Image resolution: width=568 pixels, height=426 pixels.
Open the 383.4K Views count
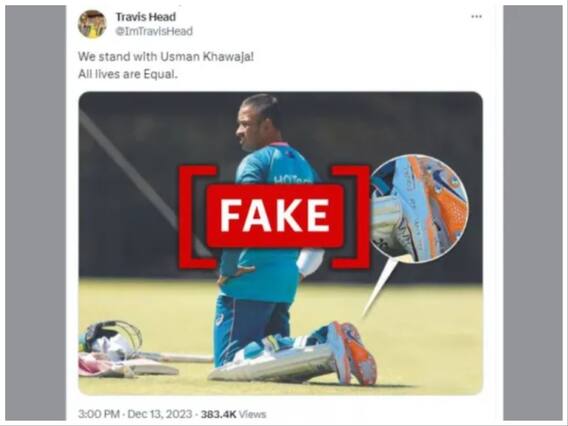point(234,414)
